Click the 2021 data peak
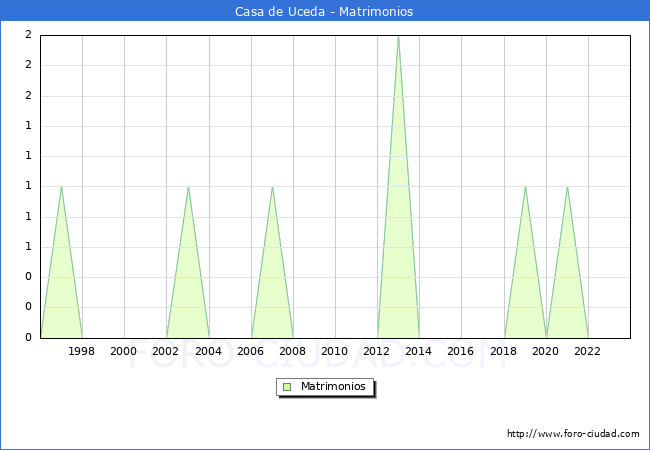This screenshot has height=450, width=650. tap(567, 187)
